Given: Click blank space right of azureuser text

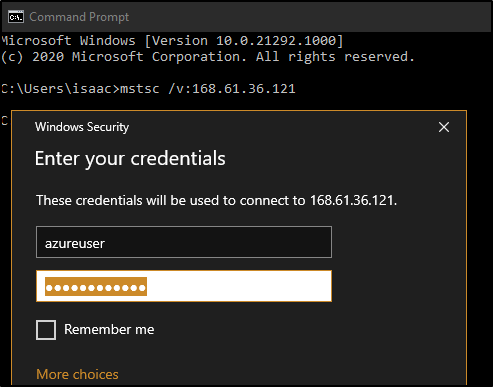Looking at the screenshot, I should click(218, 242).
